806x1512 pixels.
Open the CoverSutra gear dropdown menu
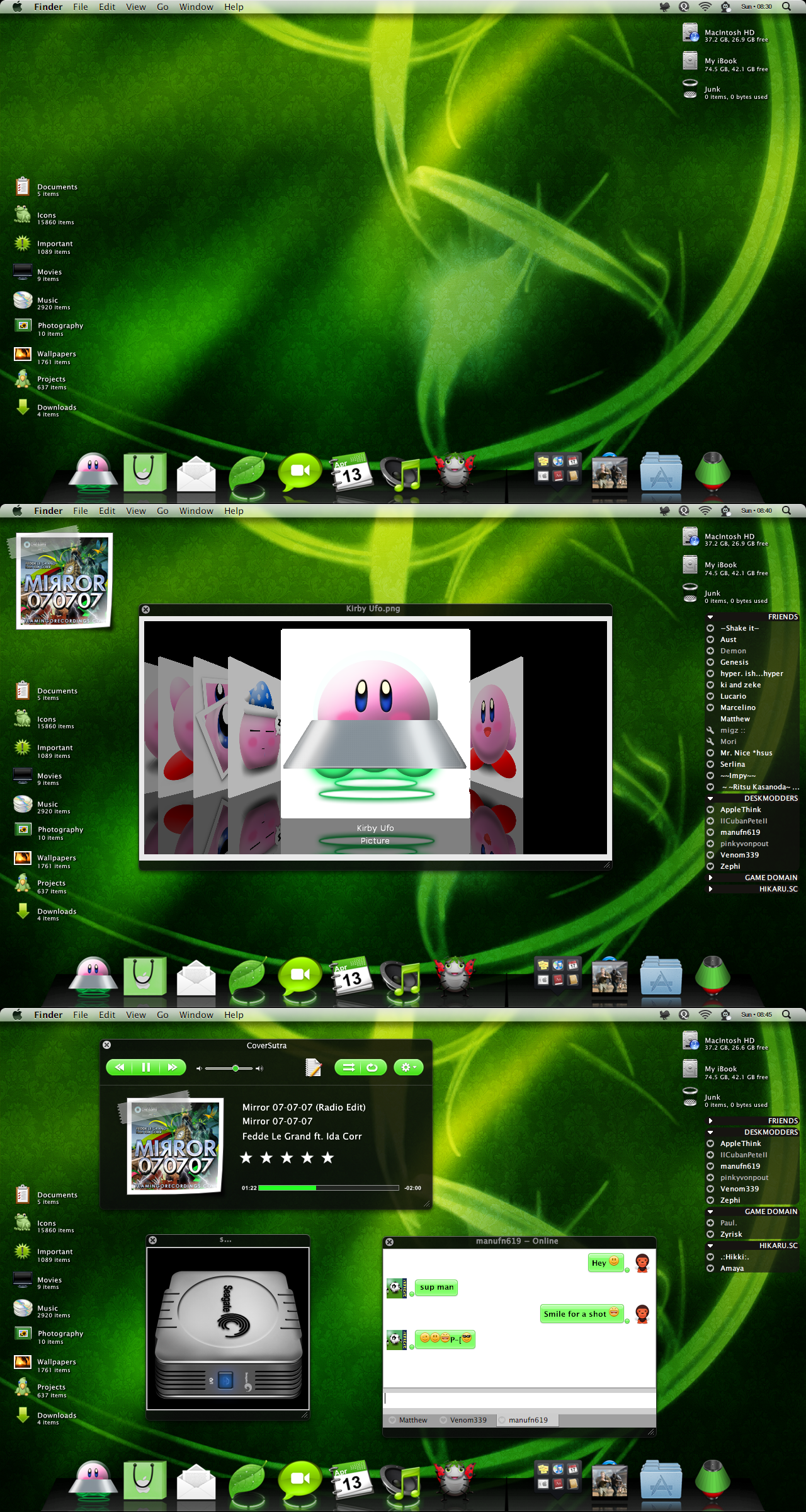tap(409, 1067)
